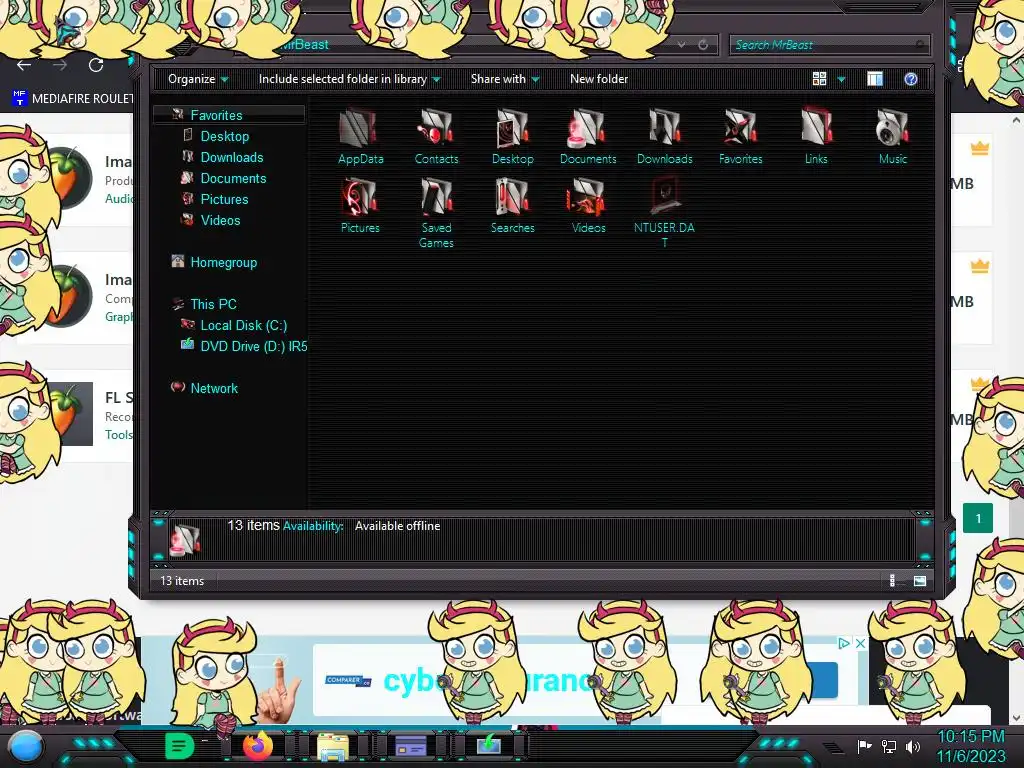Open the Links folder
The width and height of the screenshot is (1024, 768).
coord(816,136)
